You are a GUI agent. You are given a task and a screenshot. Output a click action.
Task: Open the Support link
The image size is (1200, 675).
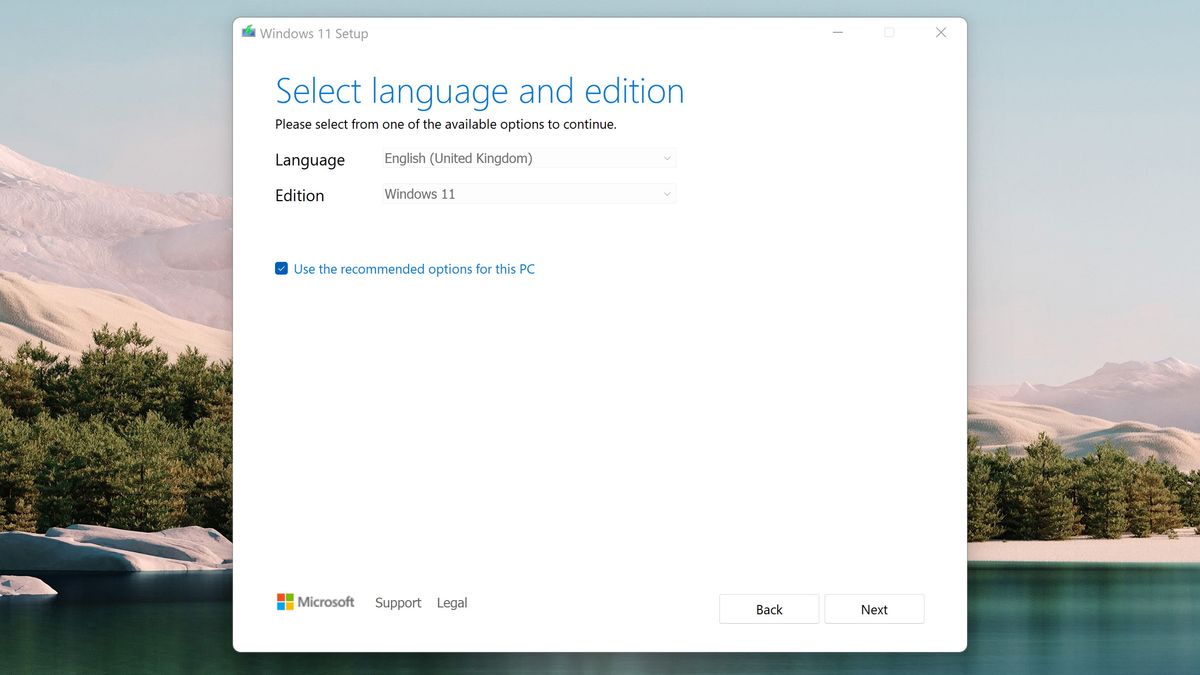tap(398, 602)
